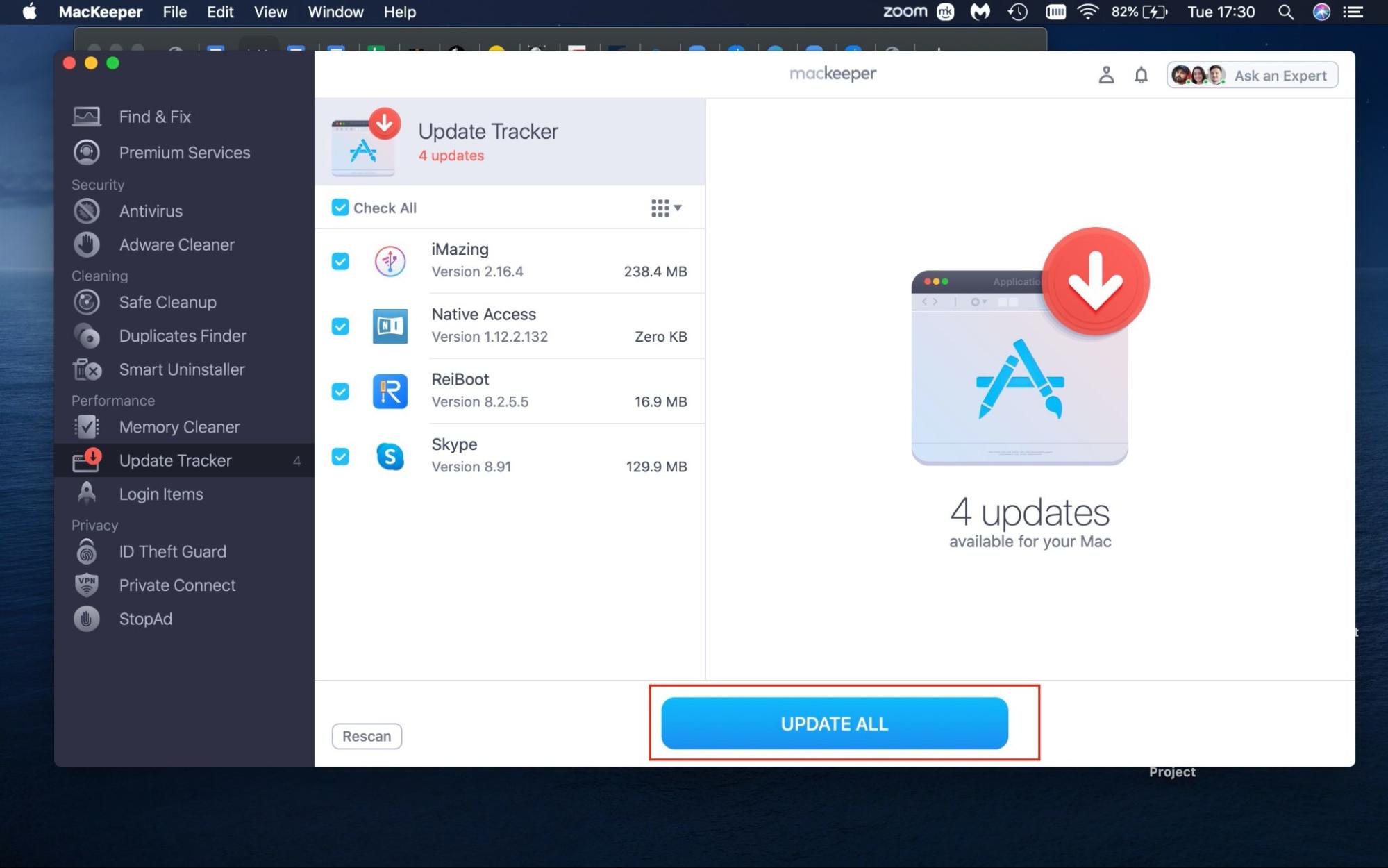
Task: Open notifications bell
Action: 1141,75
